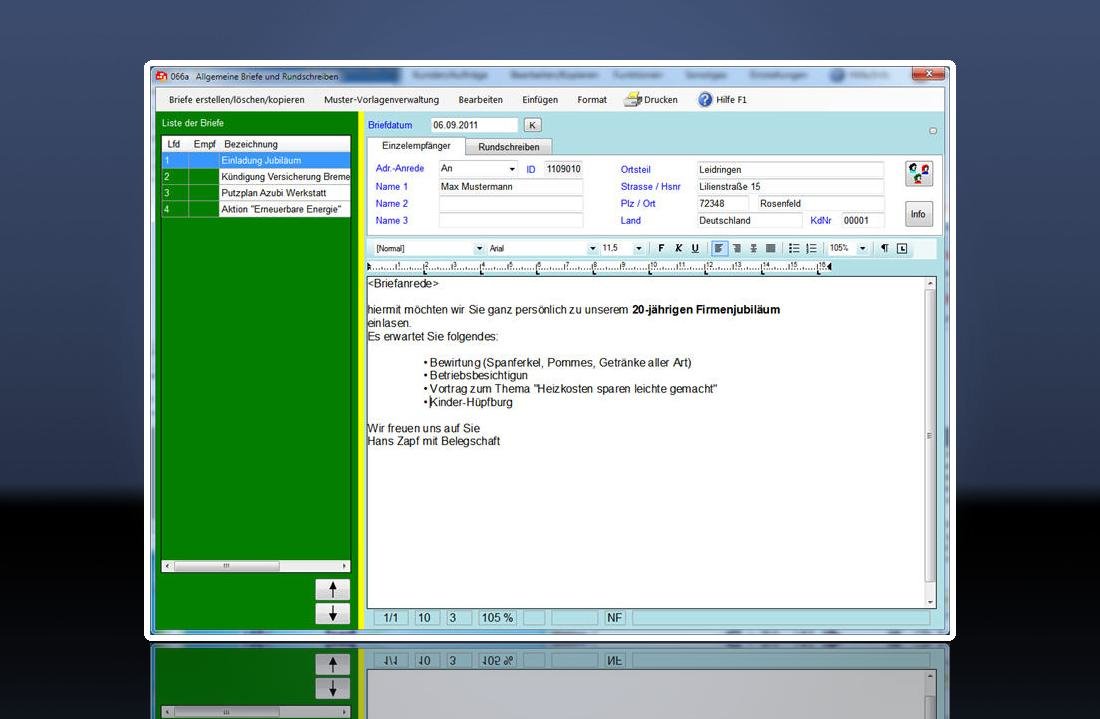
Task: Expand the [Normal] paragraph style dropdown
Action: click(479, 248)
